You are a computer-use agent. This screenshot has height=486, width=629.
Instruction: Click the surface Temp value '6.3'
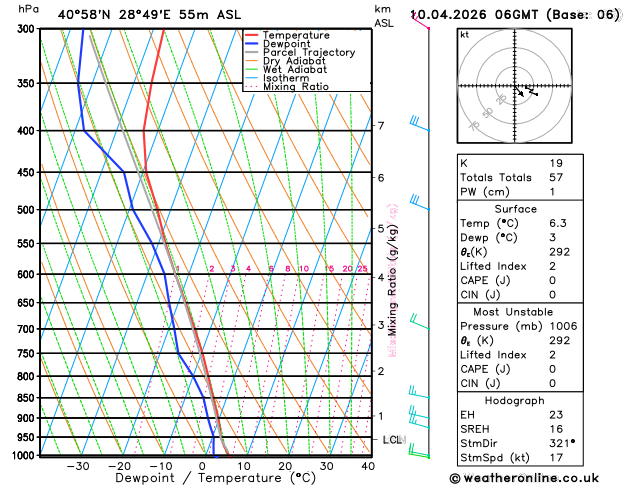[558, 223]
